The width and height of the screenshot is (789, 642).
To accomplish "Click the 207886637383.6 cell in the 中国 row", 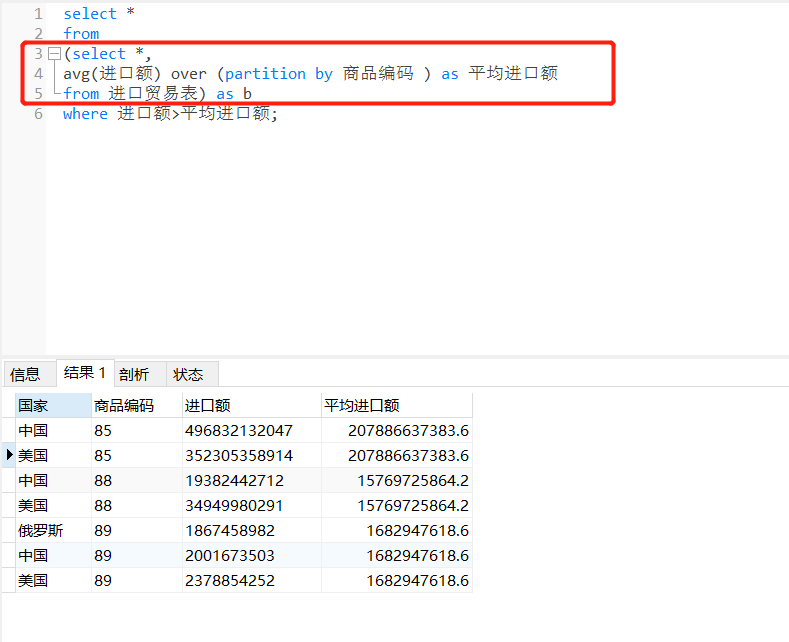I will tap(397, 431).
